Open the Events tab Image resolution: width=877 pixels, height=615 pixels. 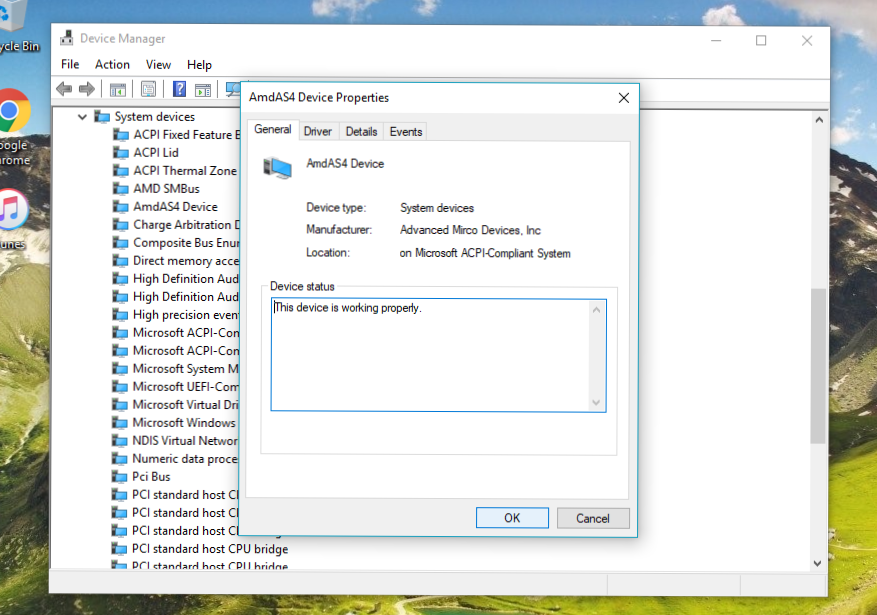click(x=405, y=131)
